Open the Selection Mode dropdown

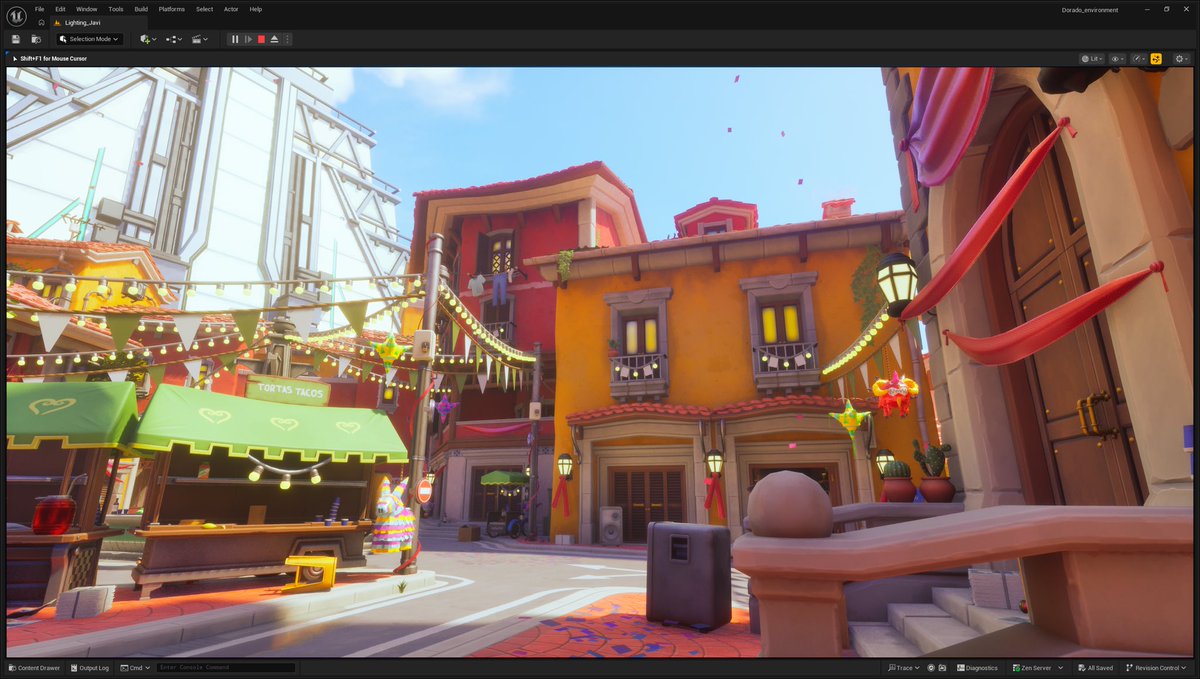click(x=89, y=39)
